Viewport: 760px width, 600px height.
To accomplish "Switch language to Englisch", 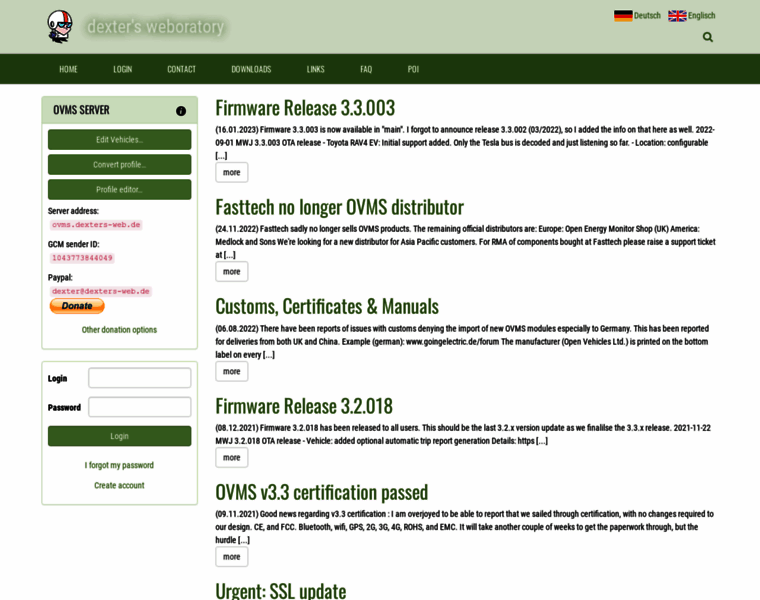I will click(701, 16).
